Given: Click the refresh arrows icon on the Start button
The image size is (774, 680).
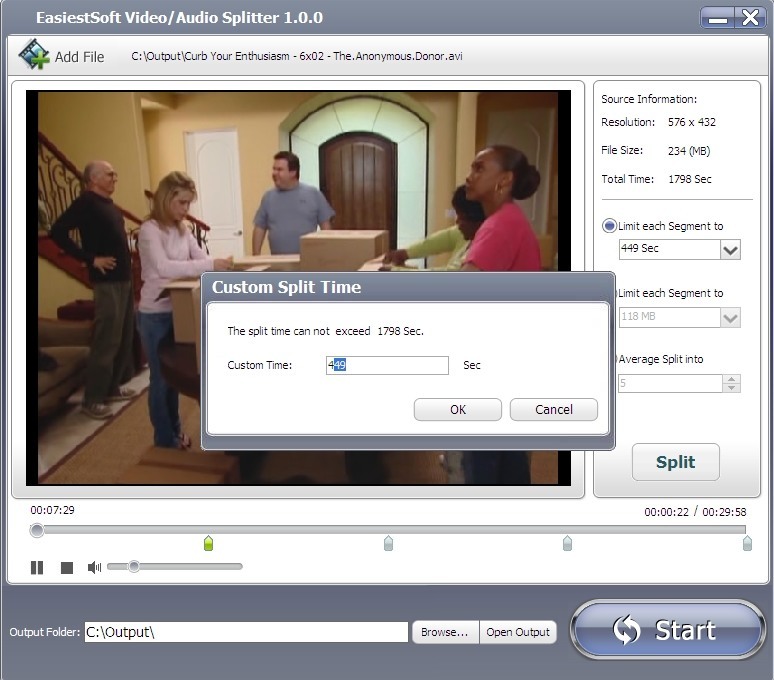Looking at the screenshot, I should pos(626,630).
